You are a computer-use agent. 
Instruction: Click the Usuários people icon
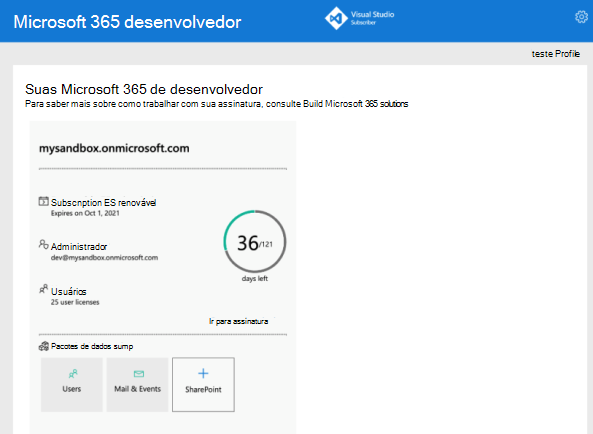pyautogui.click(x=43, y=289)
